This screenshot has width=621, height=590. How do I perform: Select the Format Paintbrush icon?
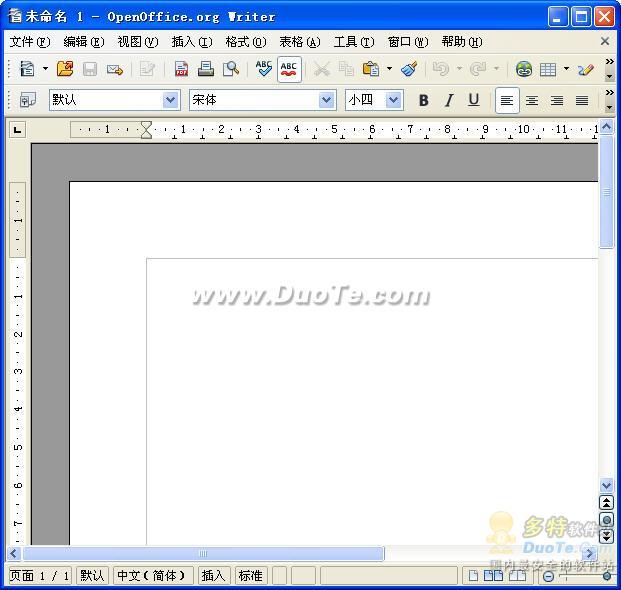click(x=410, y=69)
